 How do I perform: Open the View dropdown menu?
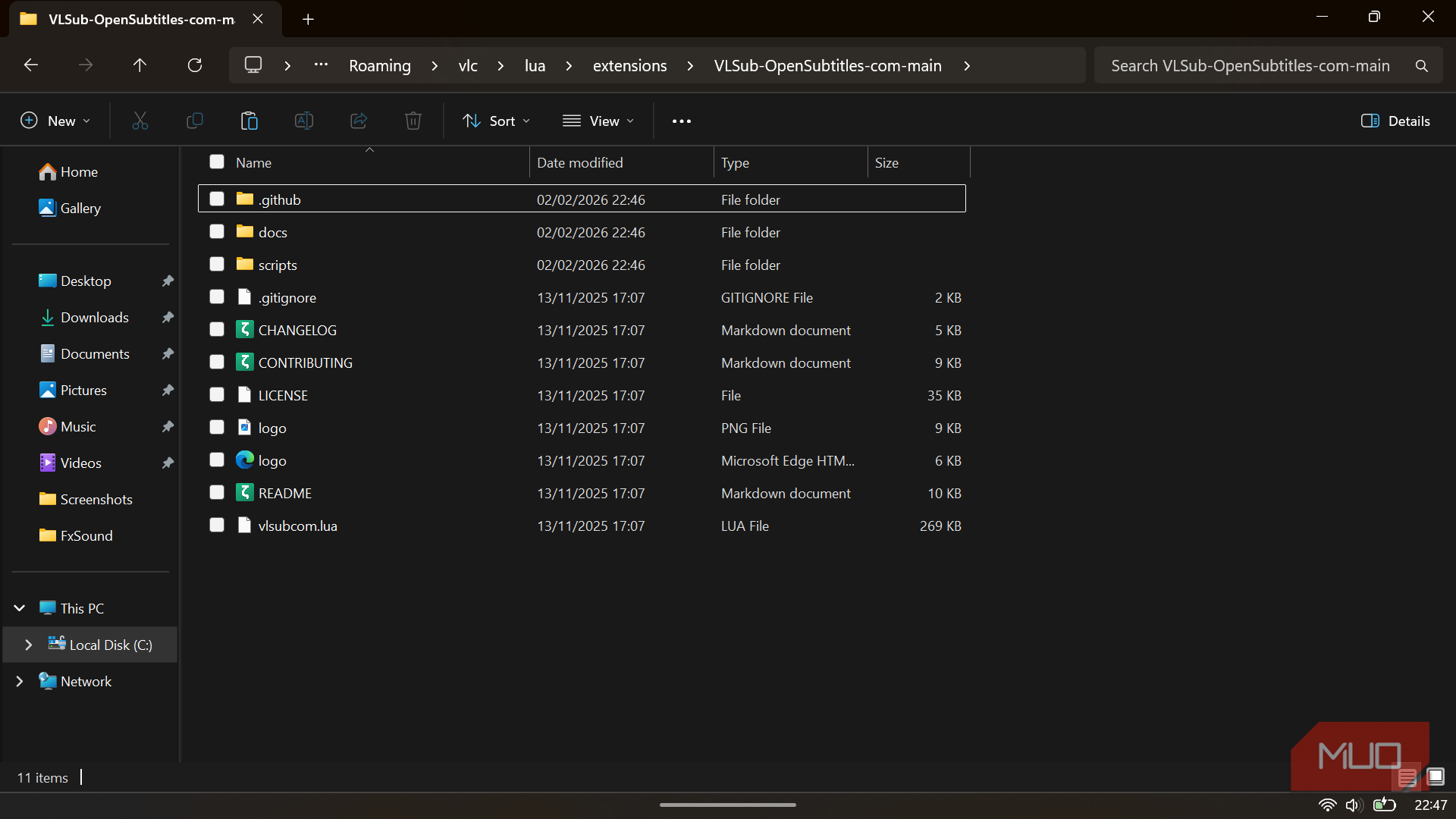598,121
